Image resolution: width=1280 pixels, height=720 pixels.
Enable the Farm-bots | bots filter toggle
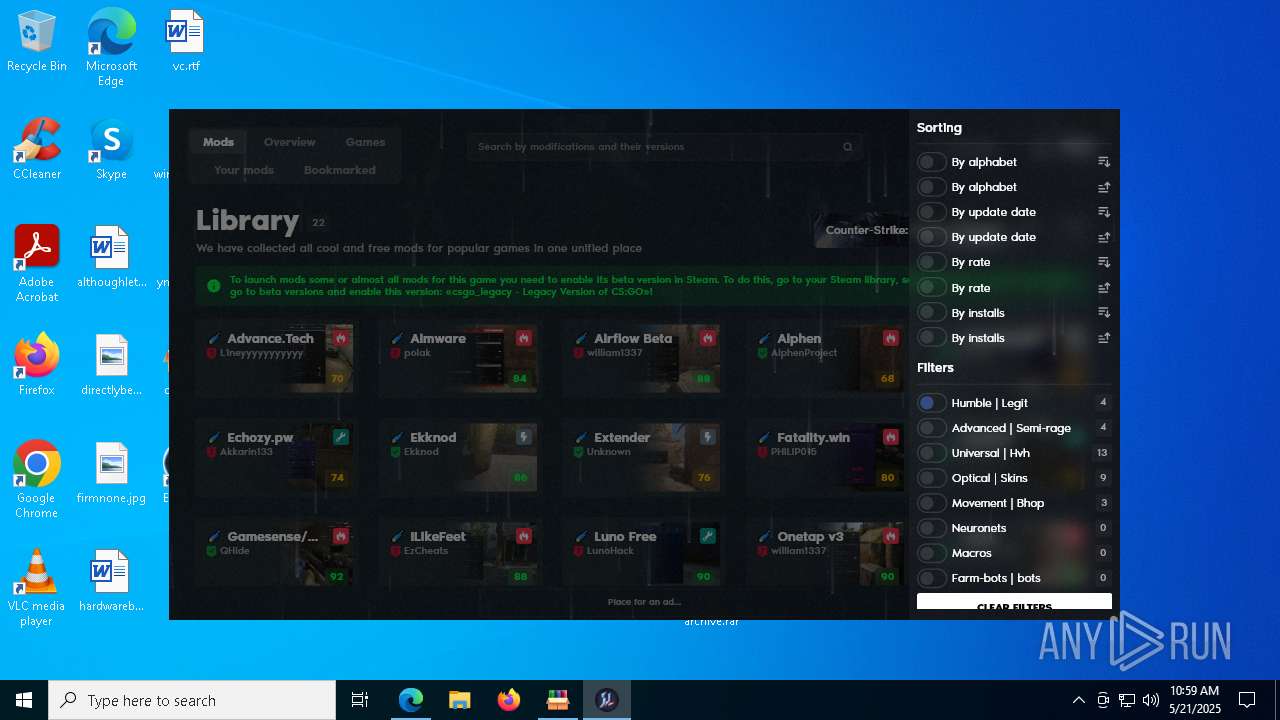pyautogui.click(x=931, y=578)
